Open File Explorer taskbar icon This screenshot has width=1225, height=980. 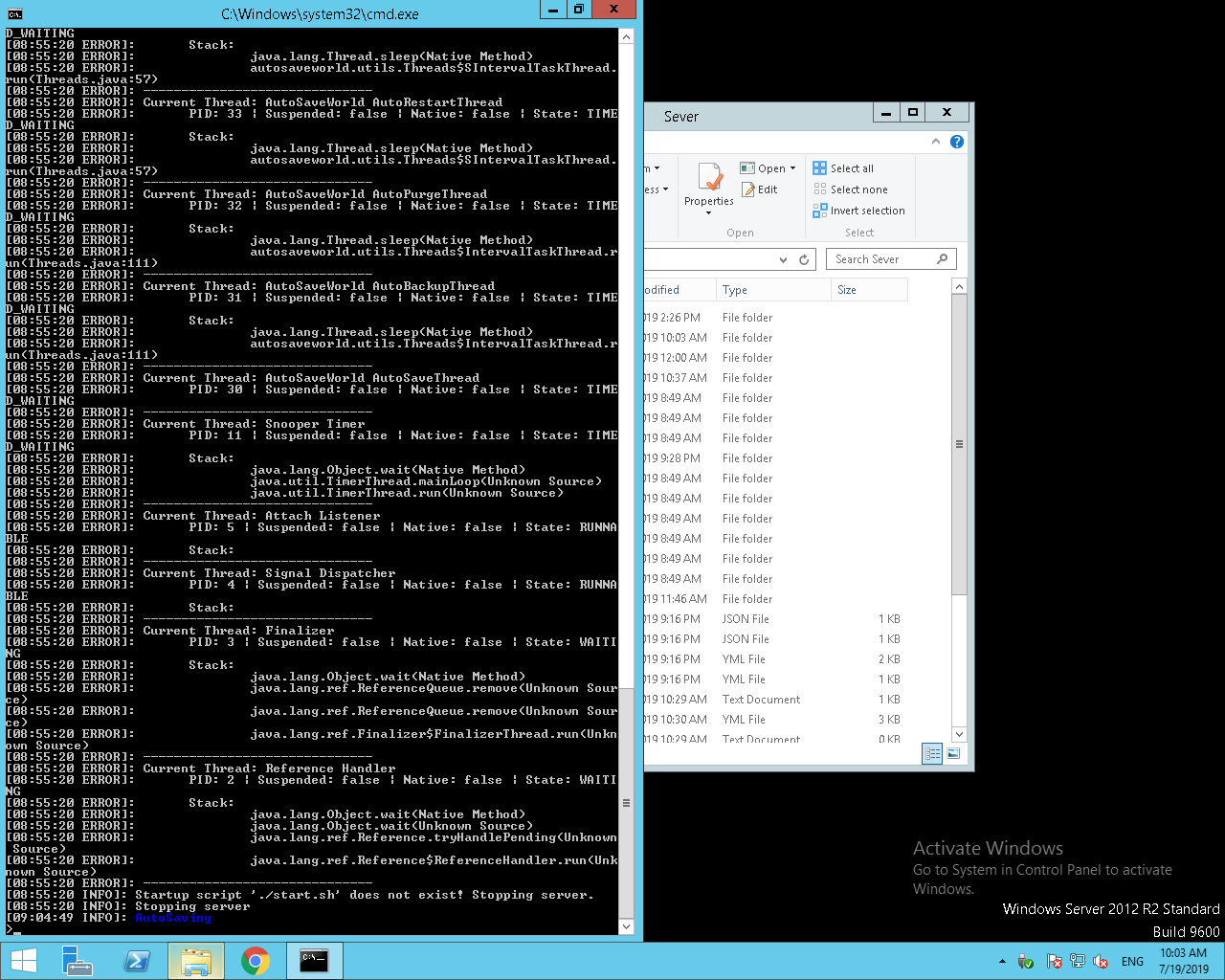tap(196, 961)
